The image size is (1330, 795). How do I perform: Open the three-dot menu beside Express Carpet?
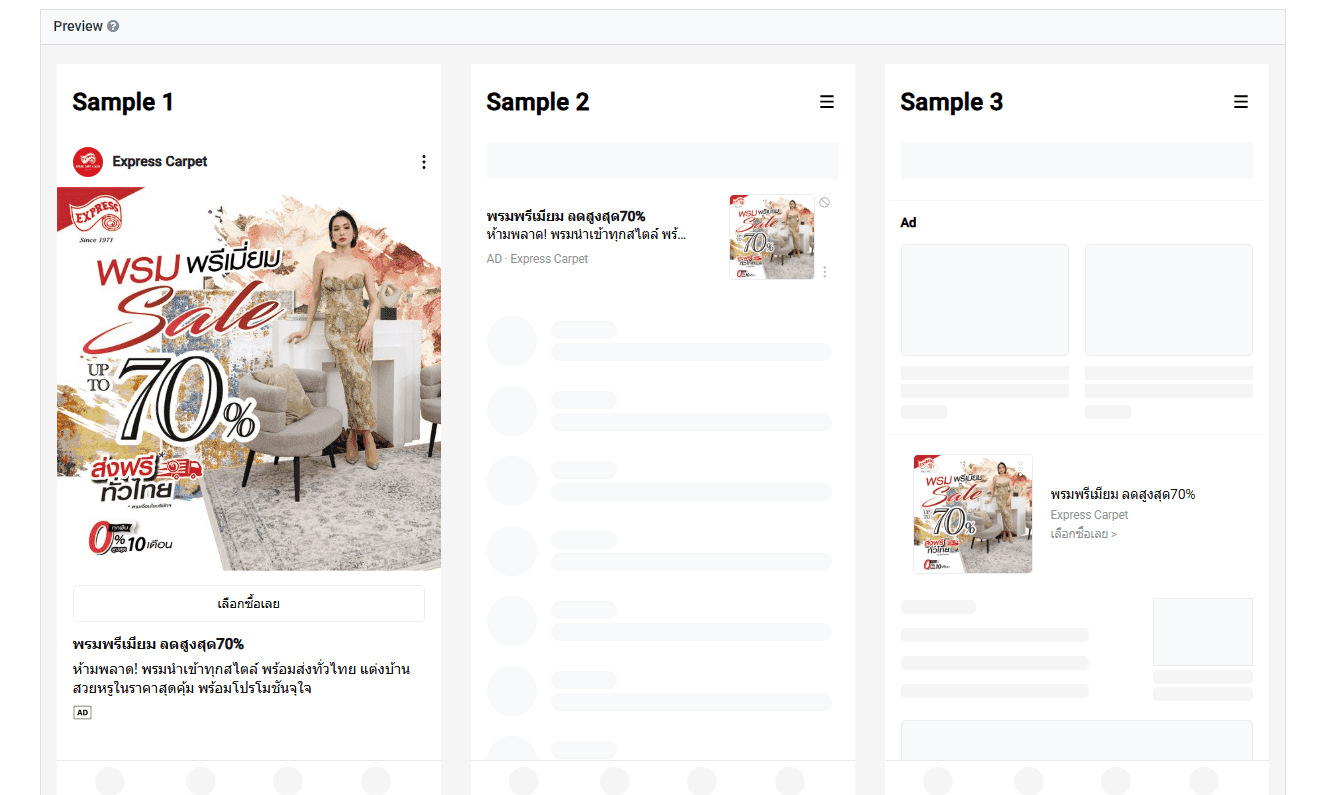pos(424,162)
